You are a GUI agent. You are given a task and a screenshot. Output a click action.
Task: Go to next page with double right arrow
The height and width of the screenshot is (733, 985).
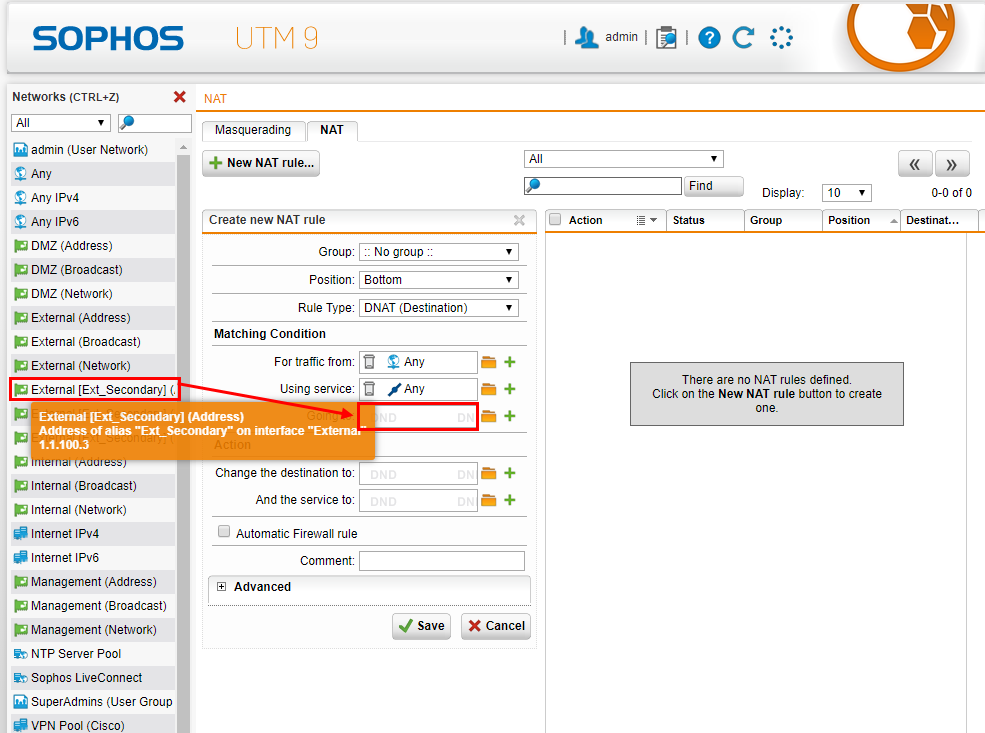[951, 164]
